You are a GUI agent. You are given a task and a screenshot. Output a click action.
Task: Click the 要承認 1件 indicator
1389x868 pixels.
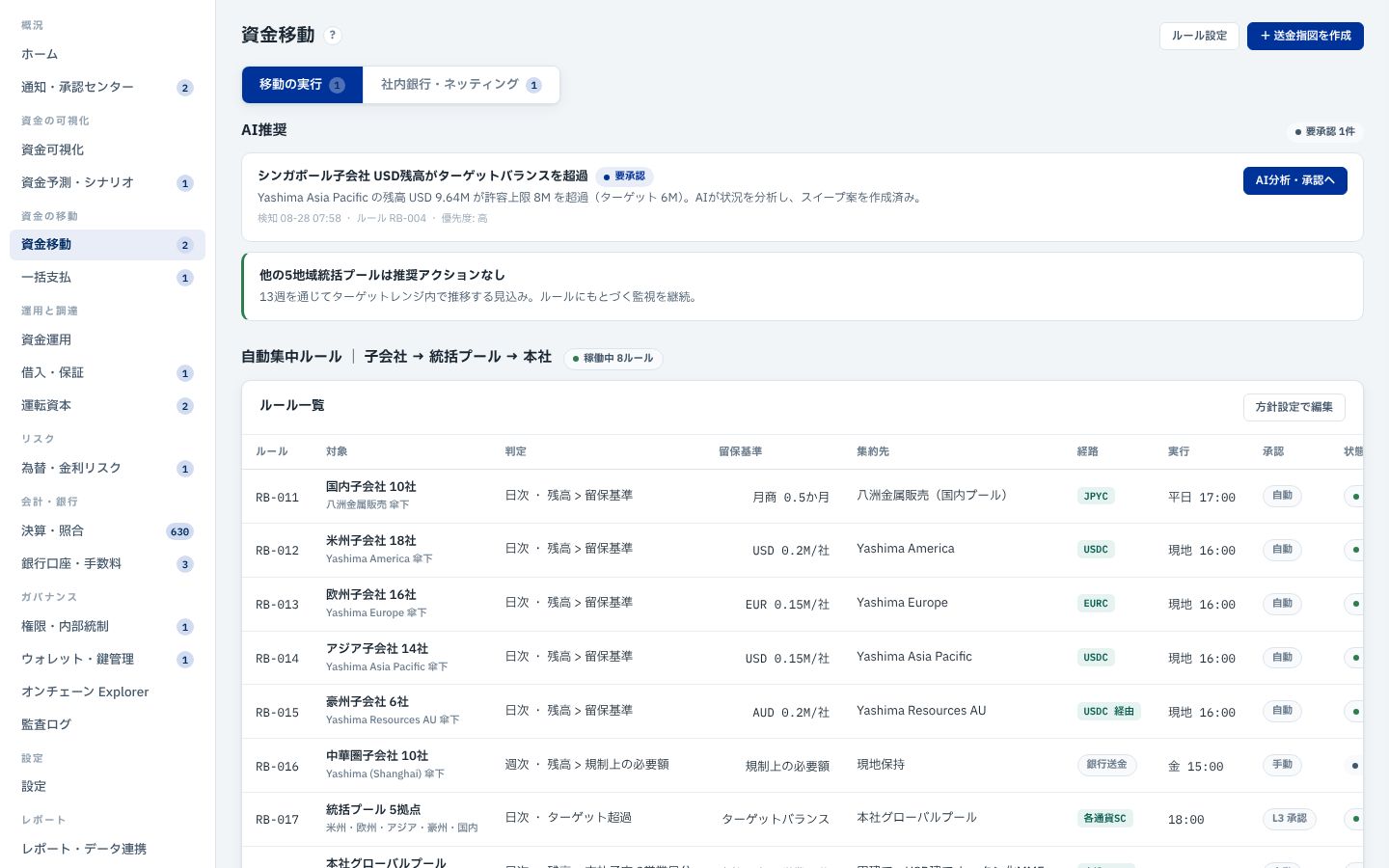click(1324, 131)
